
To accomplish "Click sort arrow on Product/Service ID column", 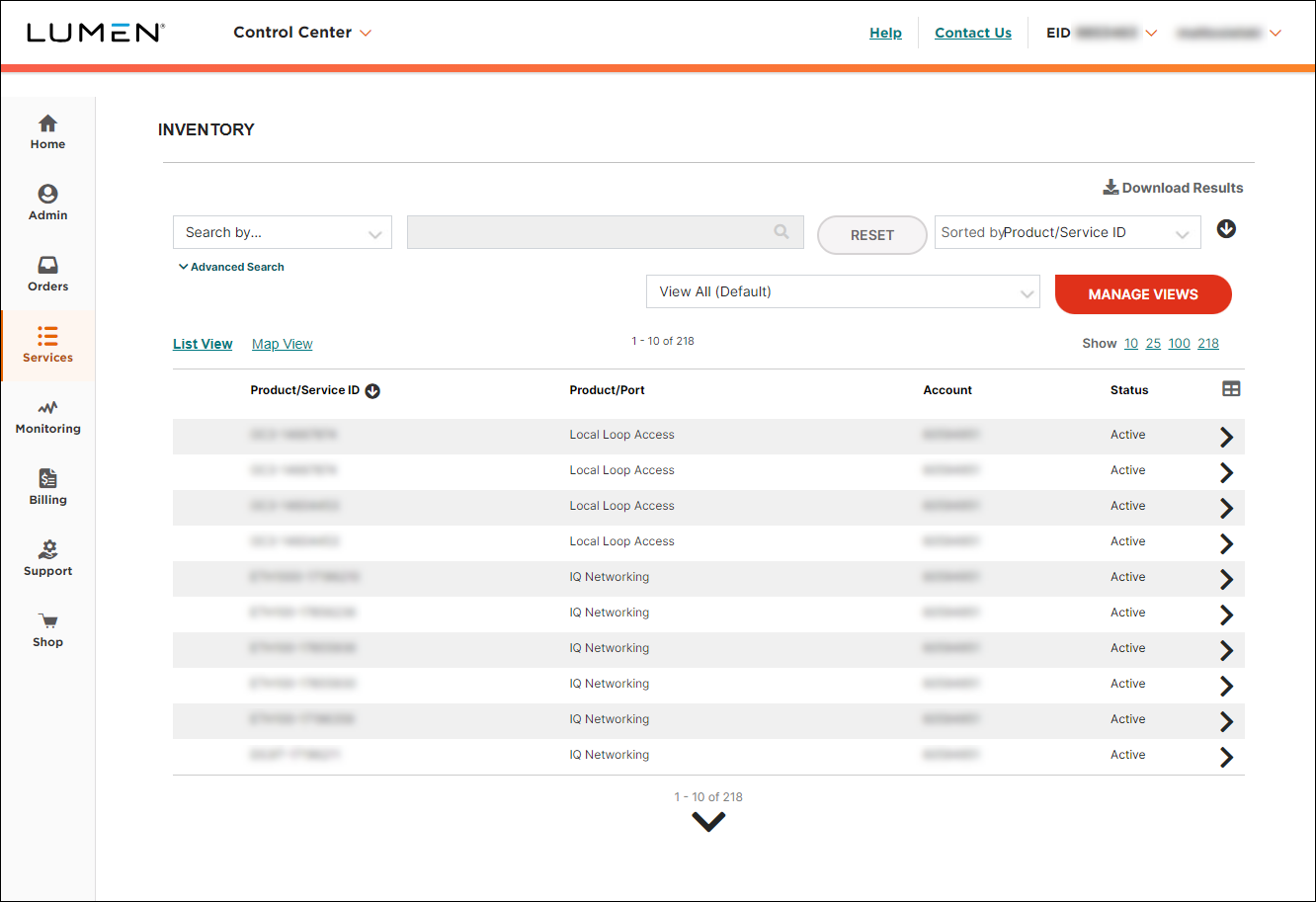I will 372,391.
